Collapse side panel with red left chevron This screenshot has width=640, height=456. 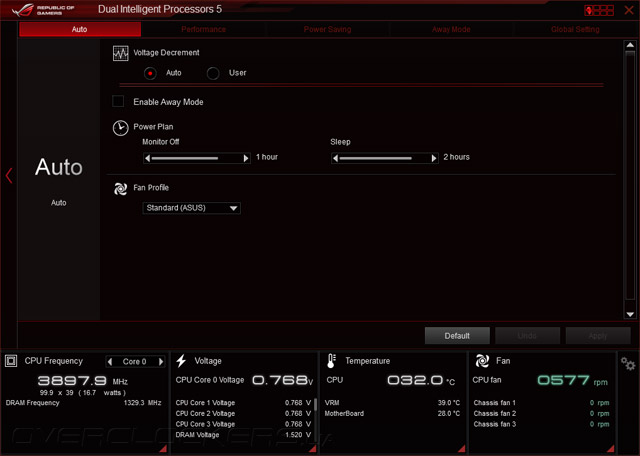[9, 176]
